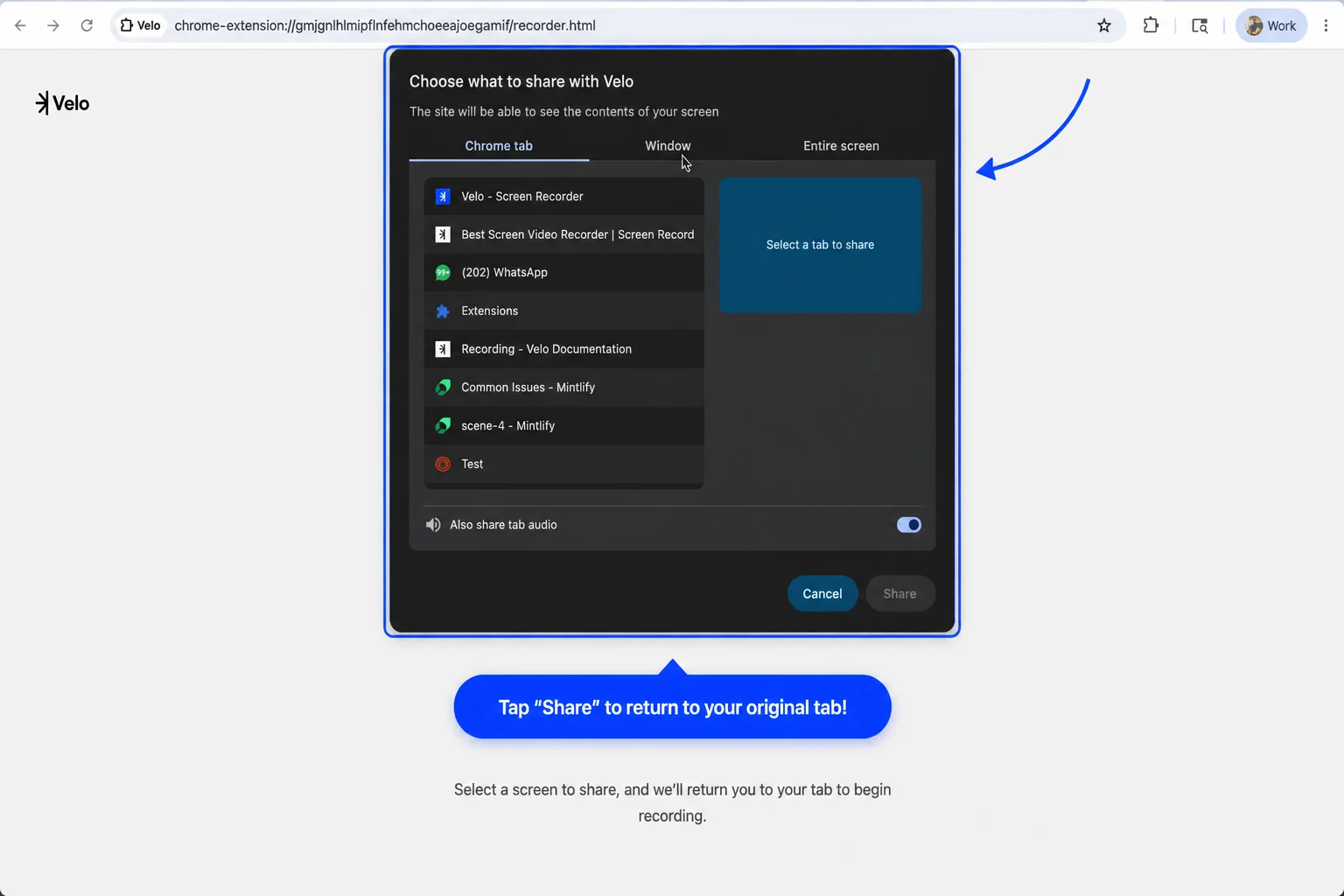Click the Common Issues - Mintlify favicon
This screenshot has width=1344, height=896.
coord(443,388)
